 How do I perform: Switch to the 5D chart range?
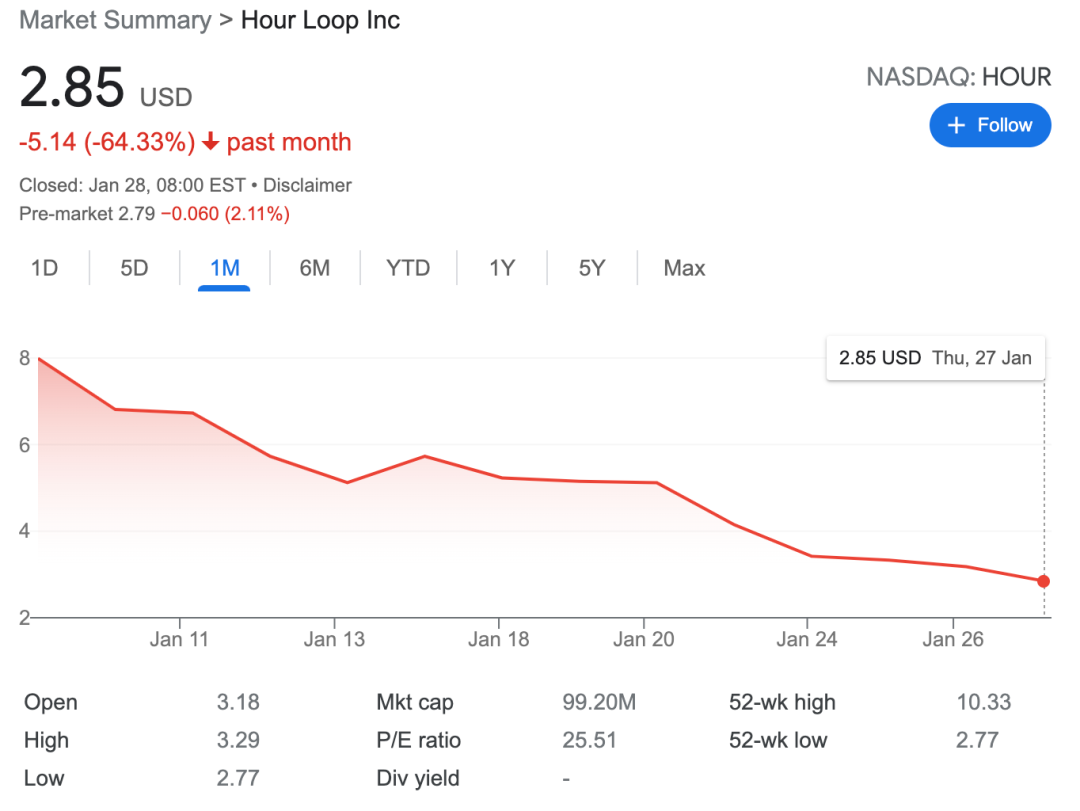click(134, 268)
